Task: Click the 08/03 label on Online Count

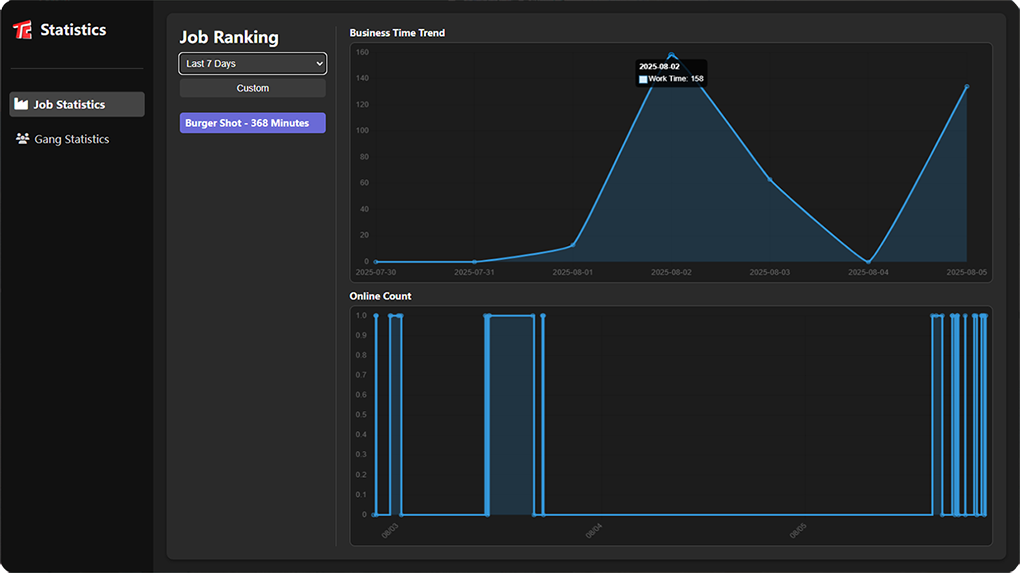Action: click(x=390, y=531)
